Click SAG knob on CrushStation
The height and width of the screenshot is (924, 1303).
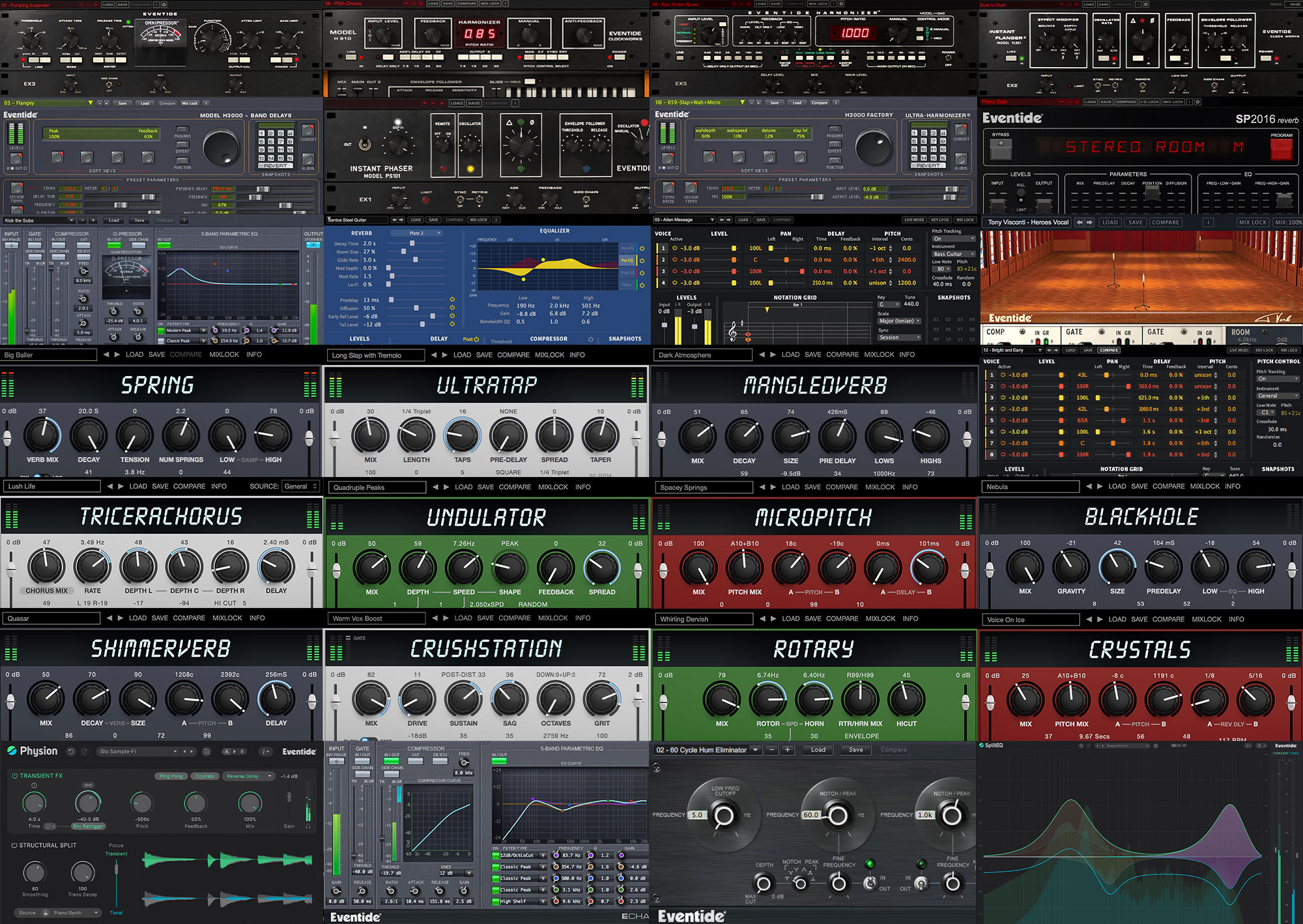click(509, 699)
